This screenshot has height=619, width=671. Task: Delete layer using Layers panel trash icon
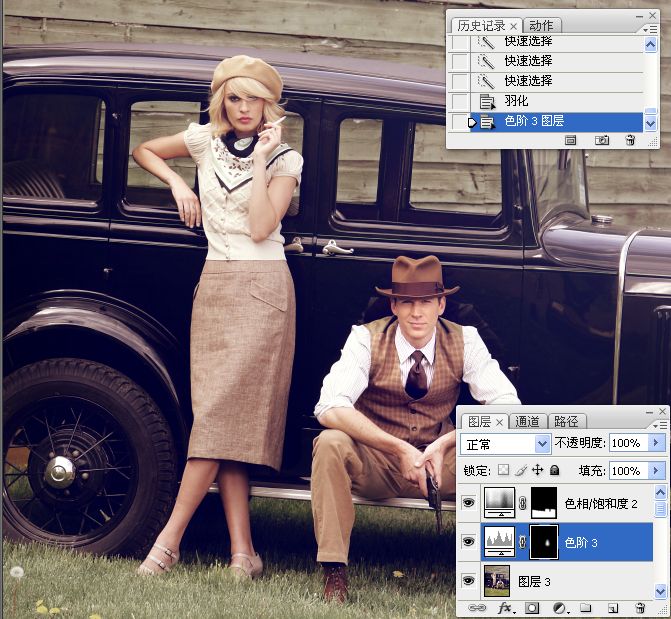click(640, 607)
